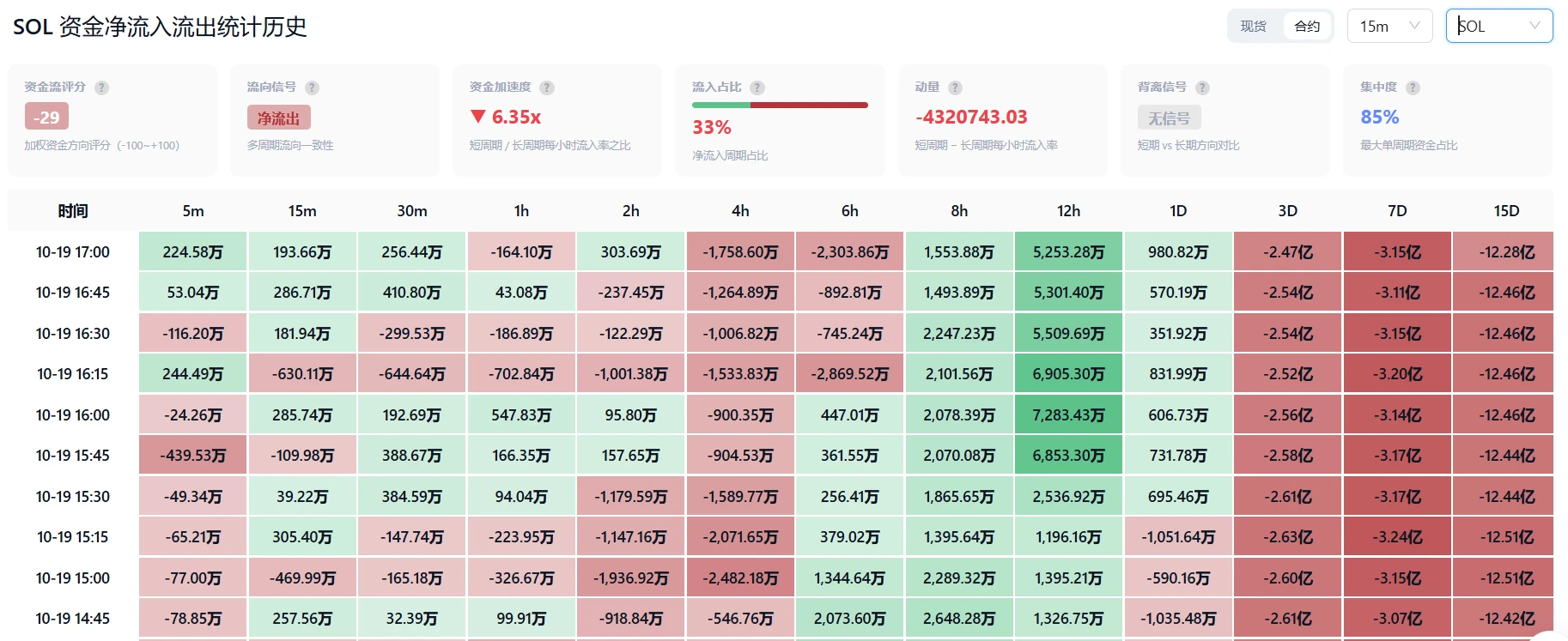Click help icon next to 资金加速度
The width and height of the screenshot is (1568, 641).
pos(547,88)
